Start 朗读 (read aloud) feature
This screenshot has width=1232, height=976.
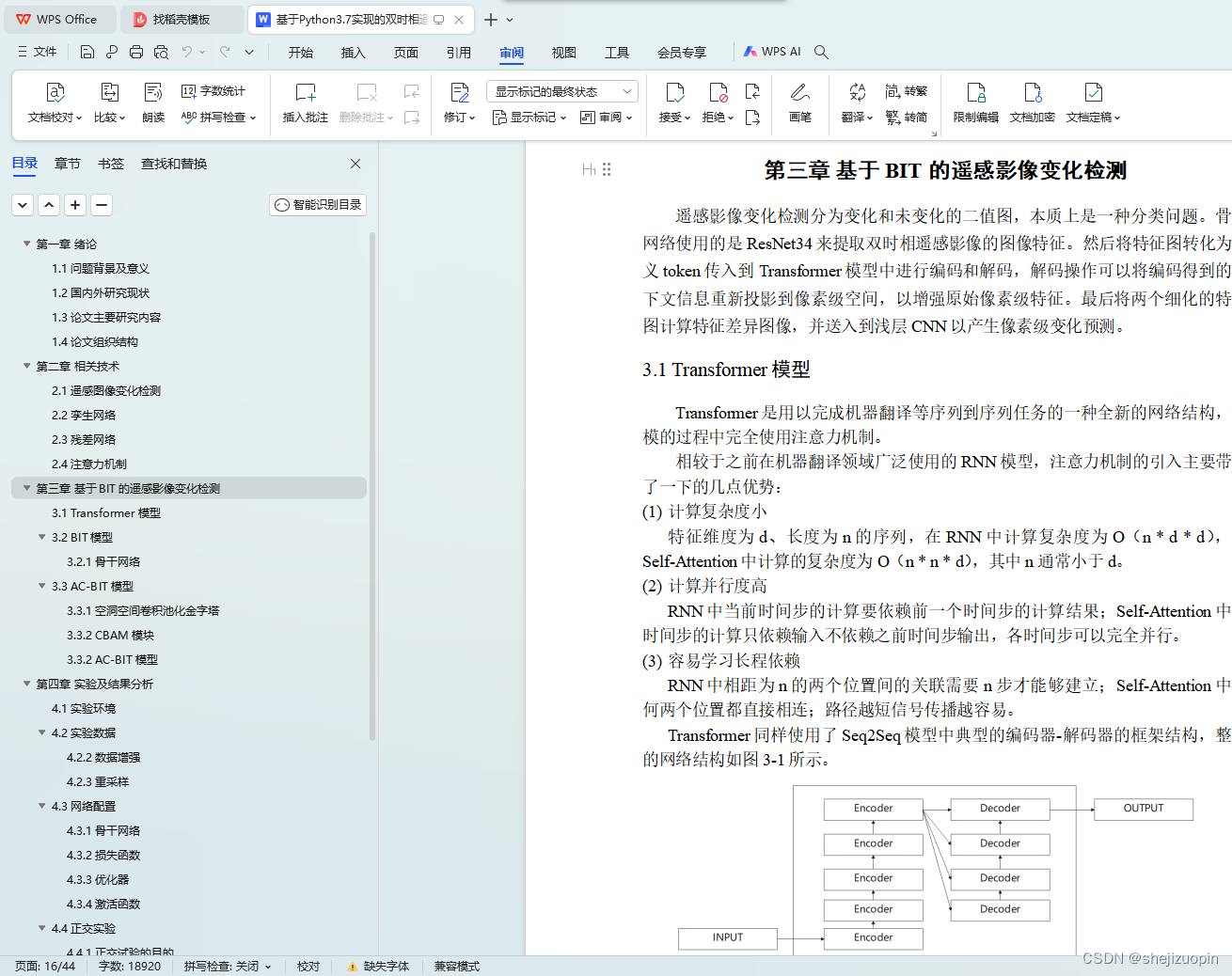tap(152, 102)
